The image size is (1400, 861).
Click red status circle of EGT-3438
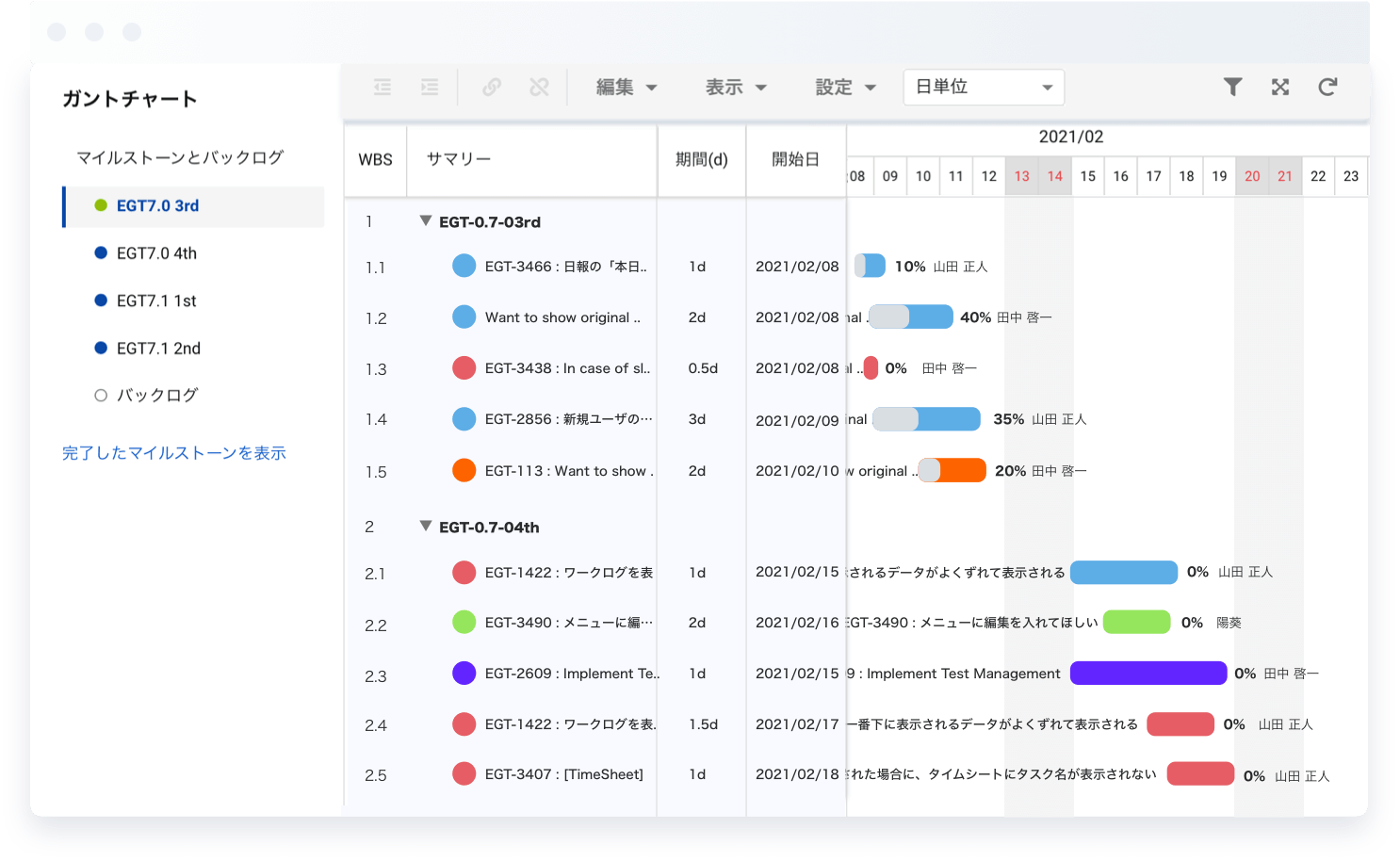[x=464, y=367]
